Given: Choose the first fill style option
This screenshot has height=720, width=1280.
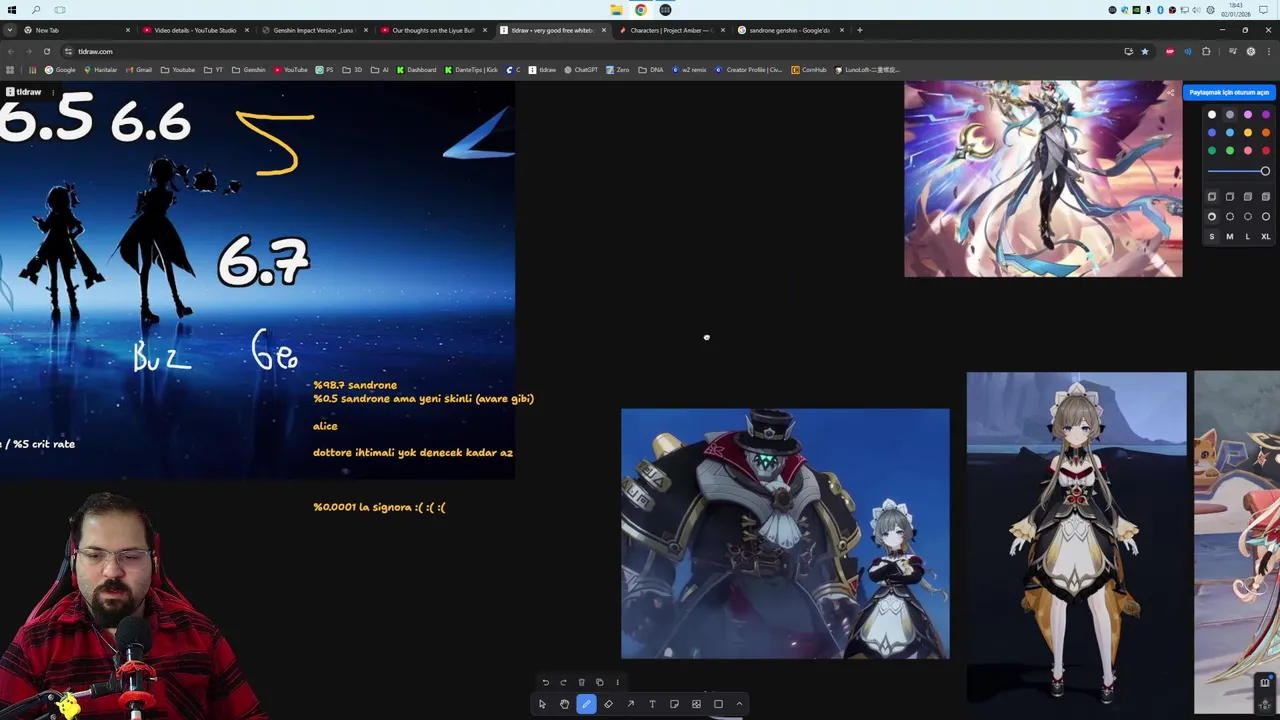Looking at the screenshot, I should point(1212,197).
